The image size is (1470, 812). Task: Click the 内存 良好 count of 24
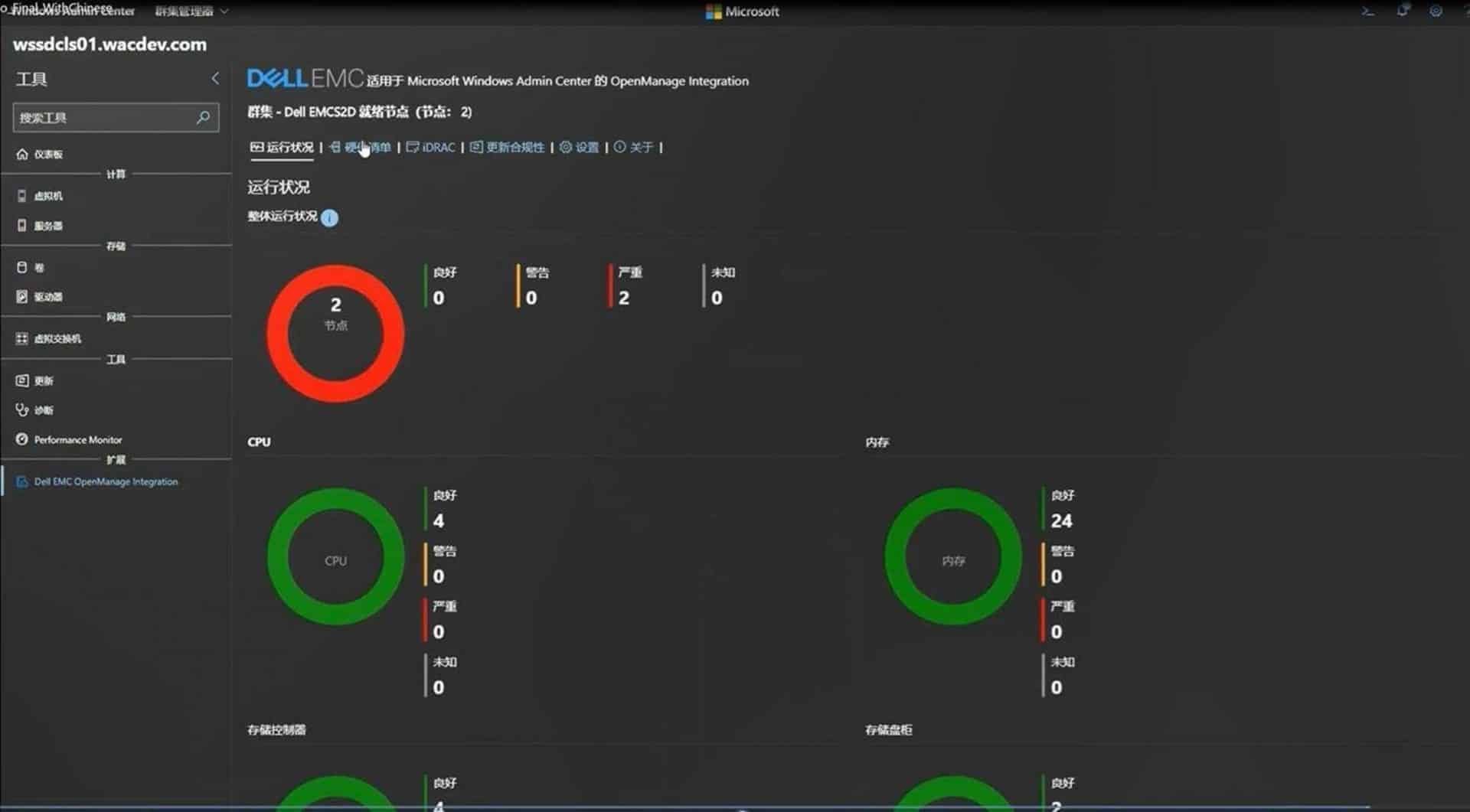pos(1061,521)
